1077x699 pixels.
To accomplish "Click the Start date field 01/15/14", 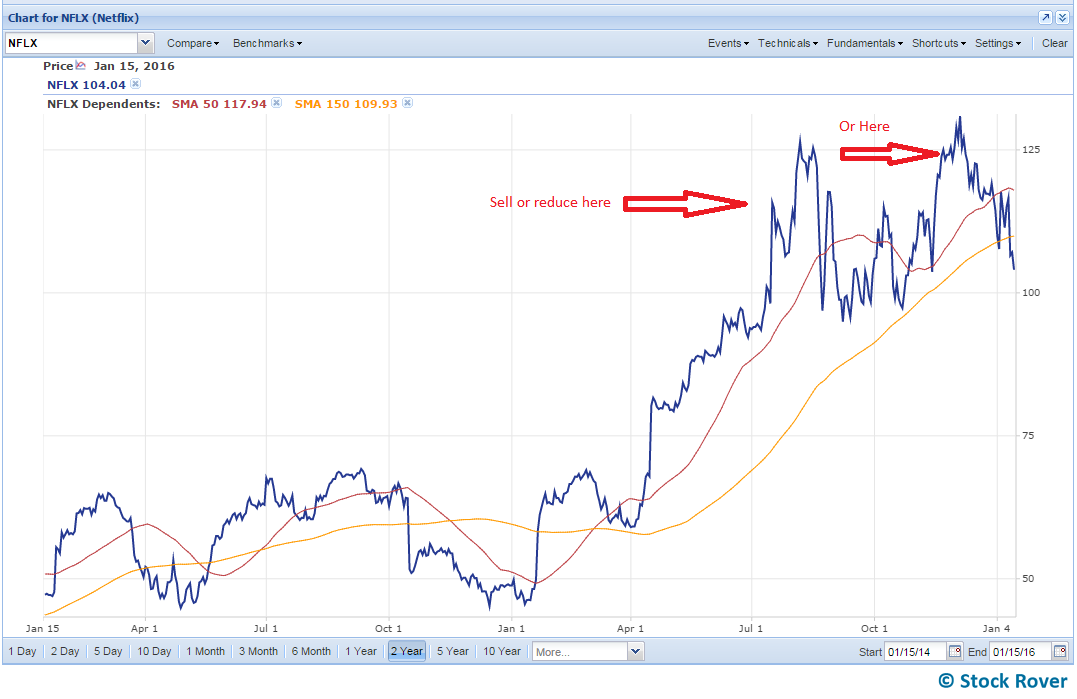I will click(x=916, y=652).
